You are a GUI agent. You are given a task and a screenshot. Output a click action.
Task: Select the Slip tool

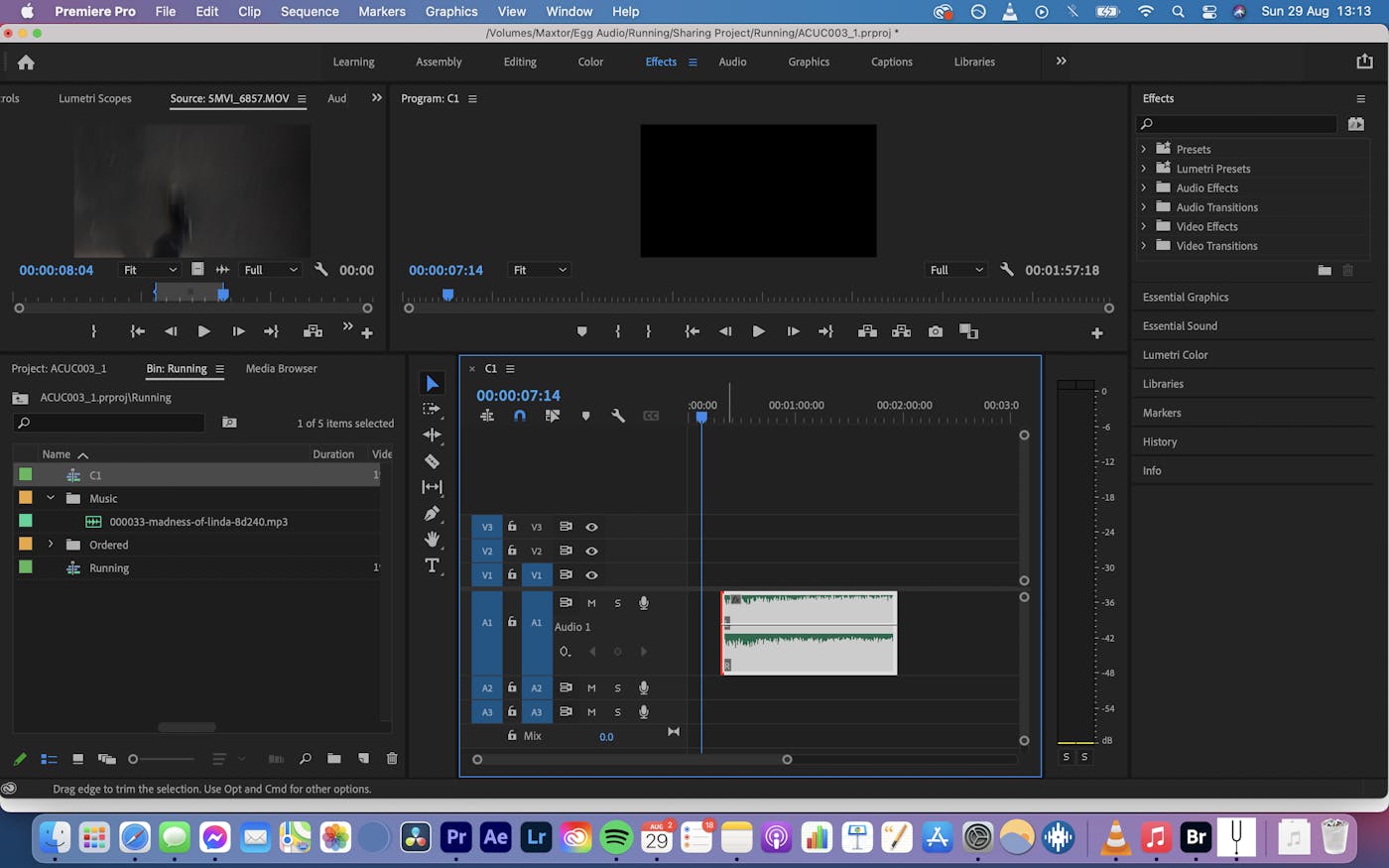[432, 487]
